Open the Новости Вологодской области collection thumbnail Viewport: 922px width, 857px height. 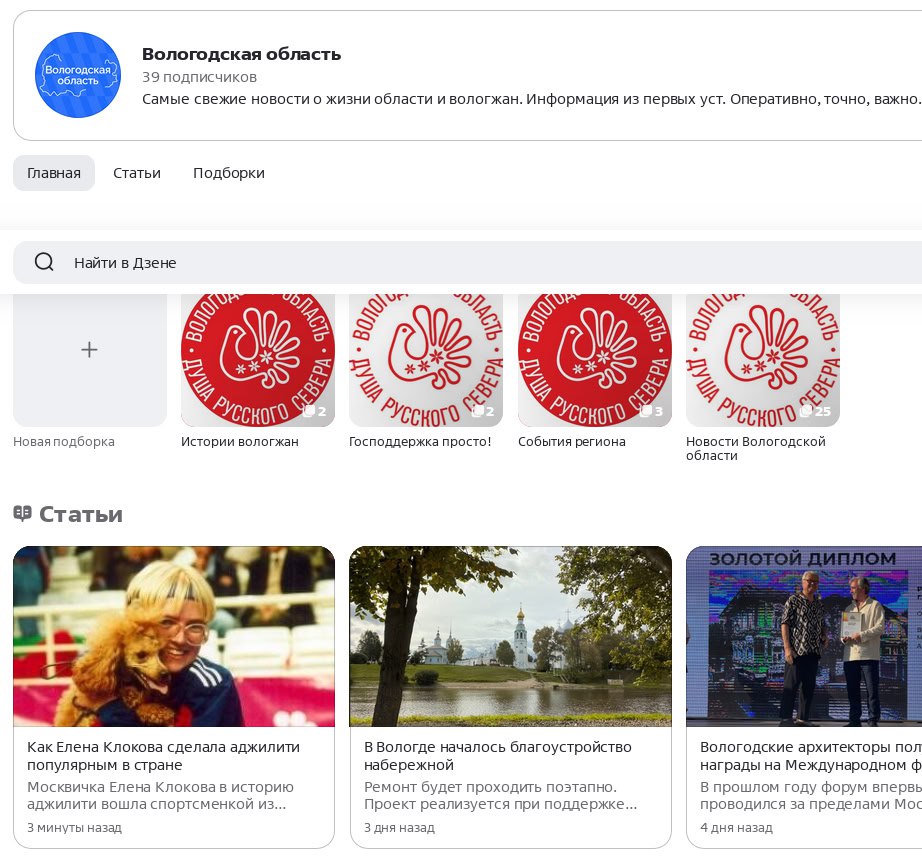(x=763, y=360)
